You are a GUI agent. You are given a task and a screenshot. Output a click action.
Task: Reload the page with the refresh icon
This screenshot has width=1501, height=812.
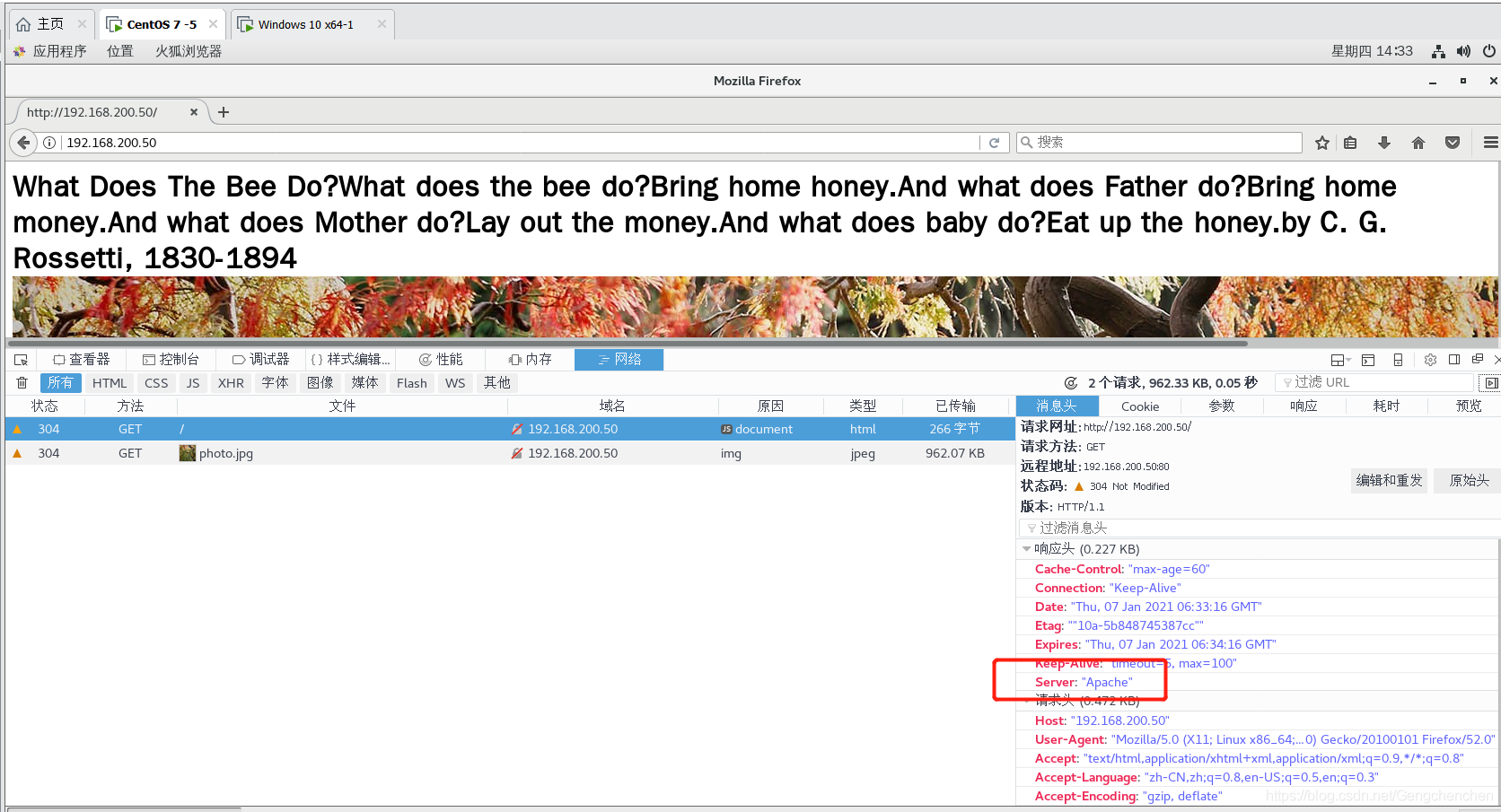(x=995, y=143)
